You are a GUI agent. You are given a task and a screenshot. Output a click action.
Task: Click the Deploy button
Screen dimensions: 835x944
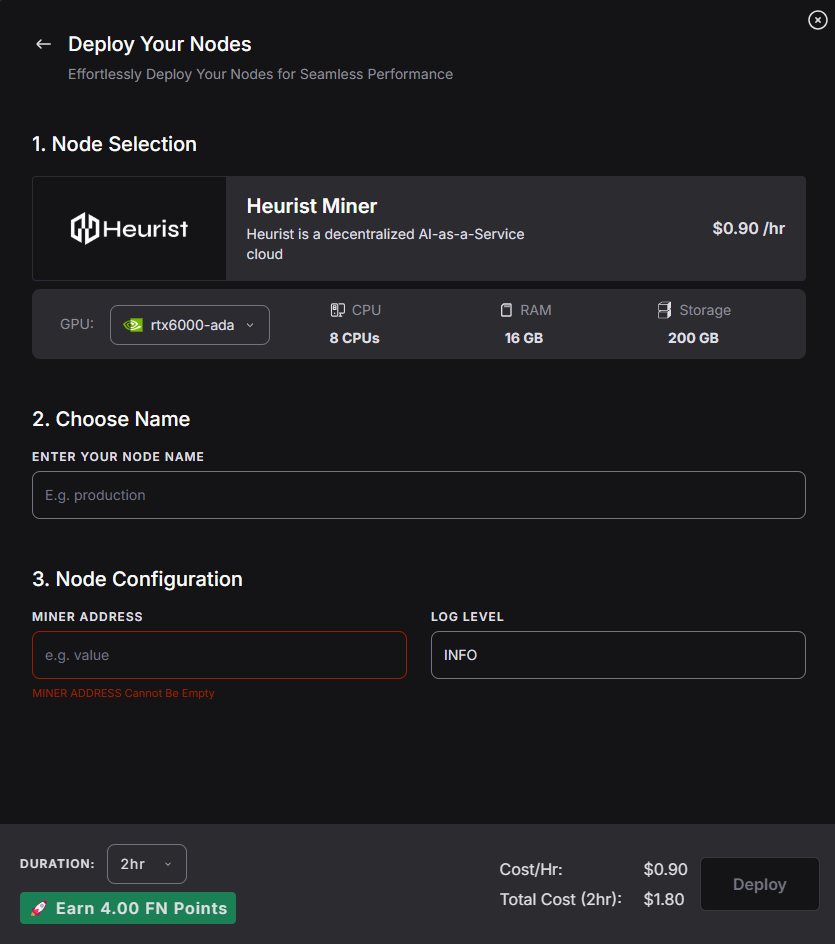[x=759, y=884]
